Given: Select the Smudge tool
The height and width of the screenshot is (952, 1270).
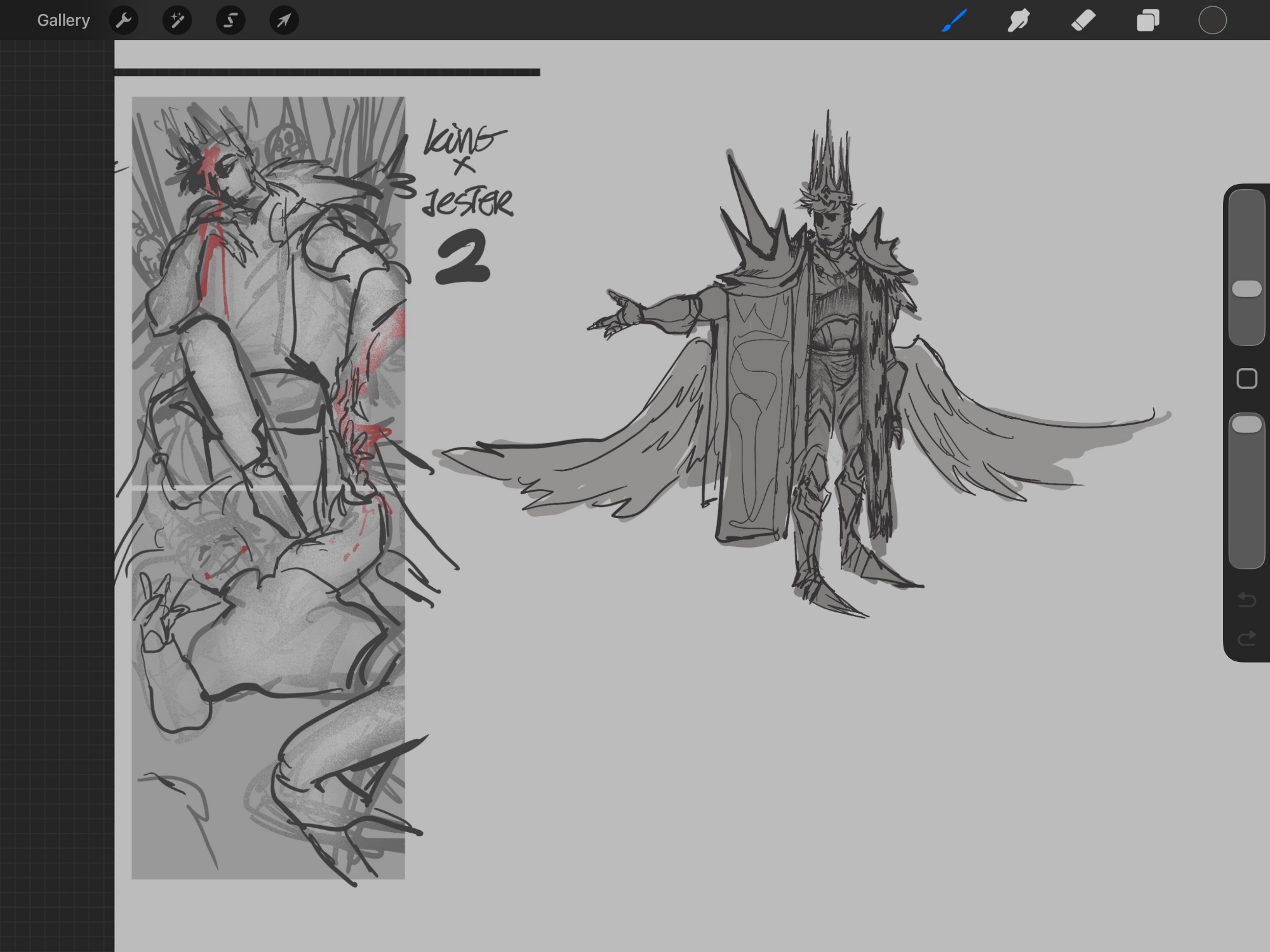Looking at the screenshot, I should click(x=1019, y=20).
